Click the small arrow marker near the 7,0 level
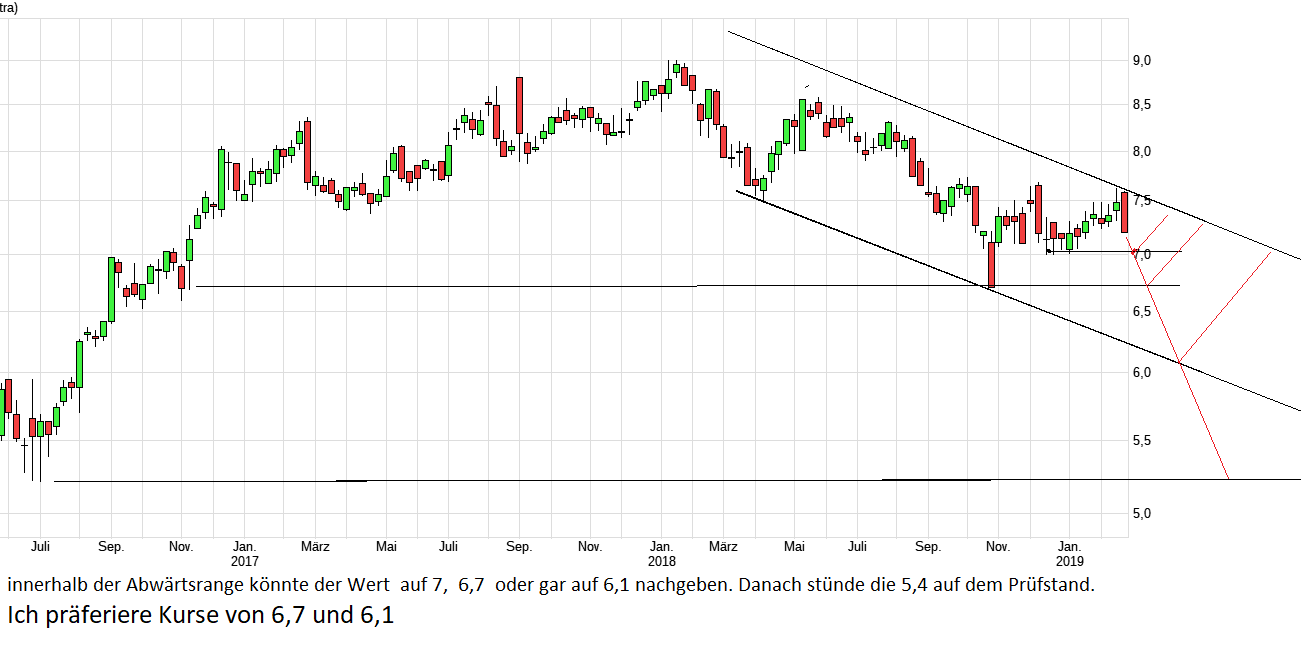The image size is (1301, 655). coord(1048,252)
